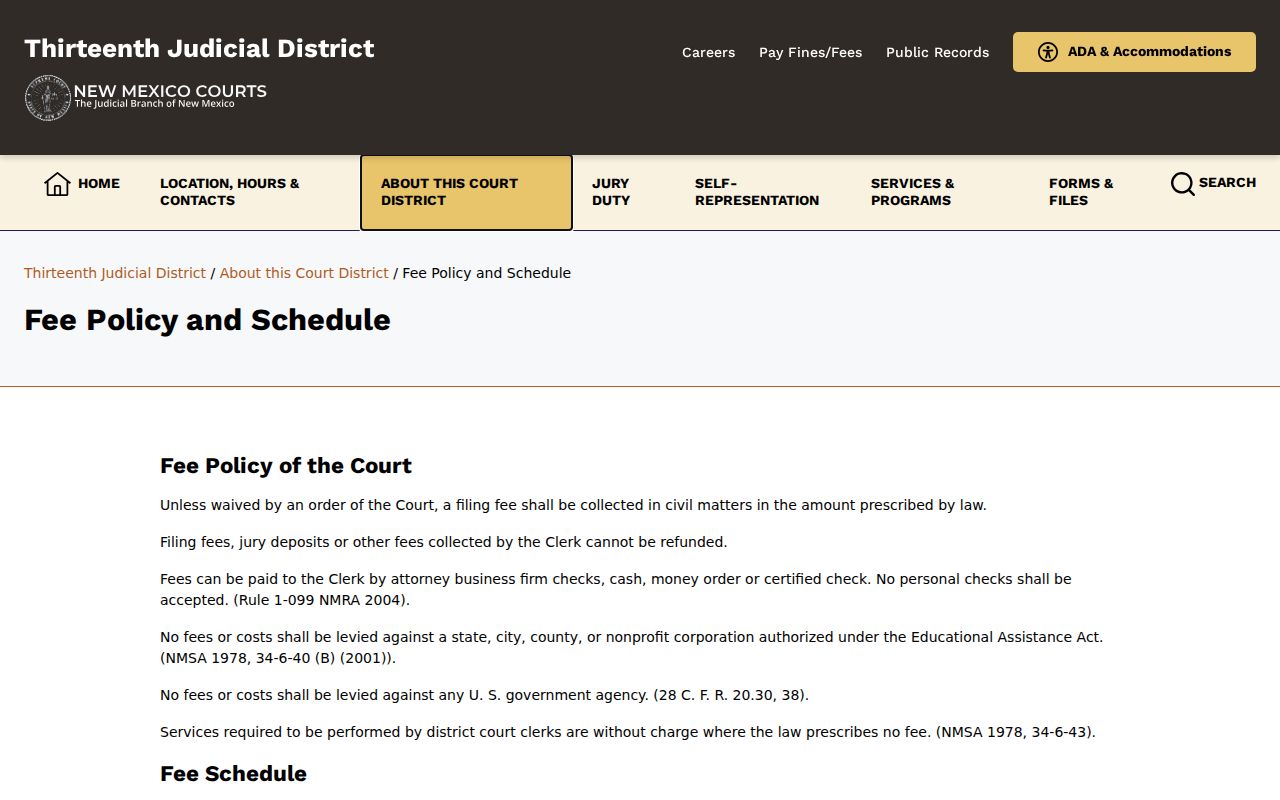Screen dimensions: 1280x800
Task: Click the search magnifying glass icon
Action: [1183, 184]
